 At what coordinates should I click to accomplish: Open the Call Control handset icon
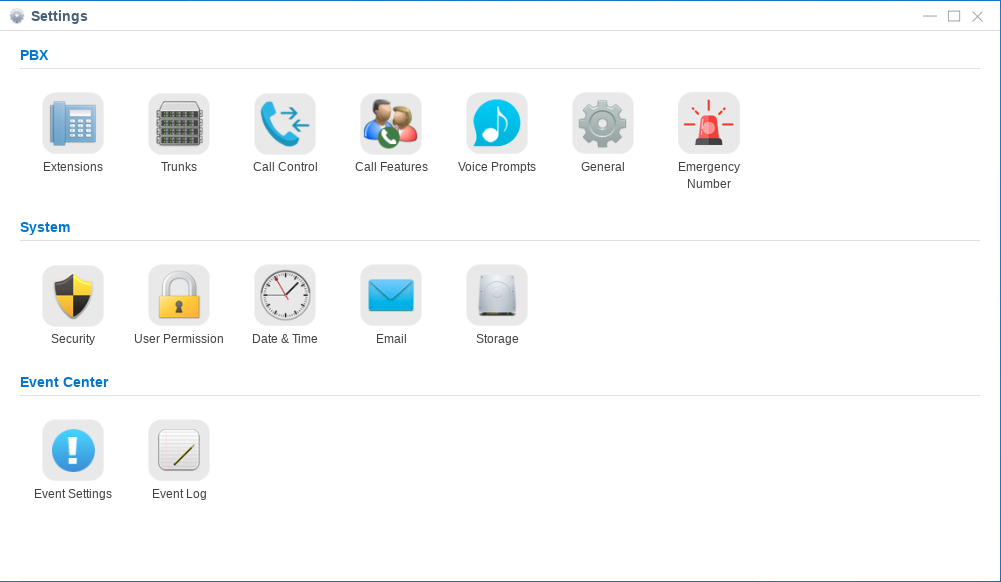285,123
